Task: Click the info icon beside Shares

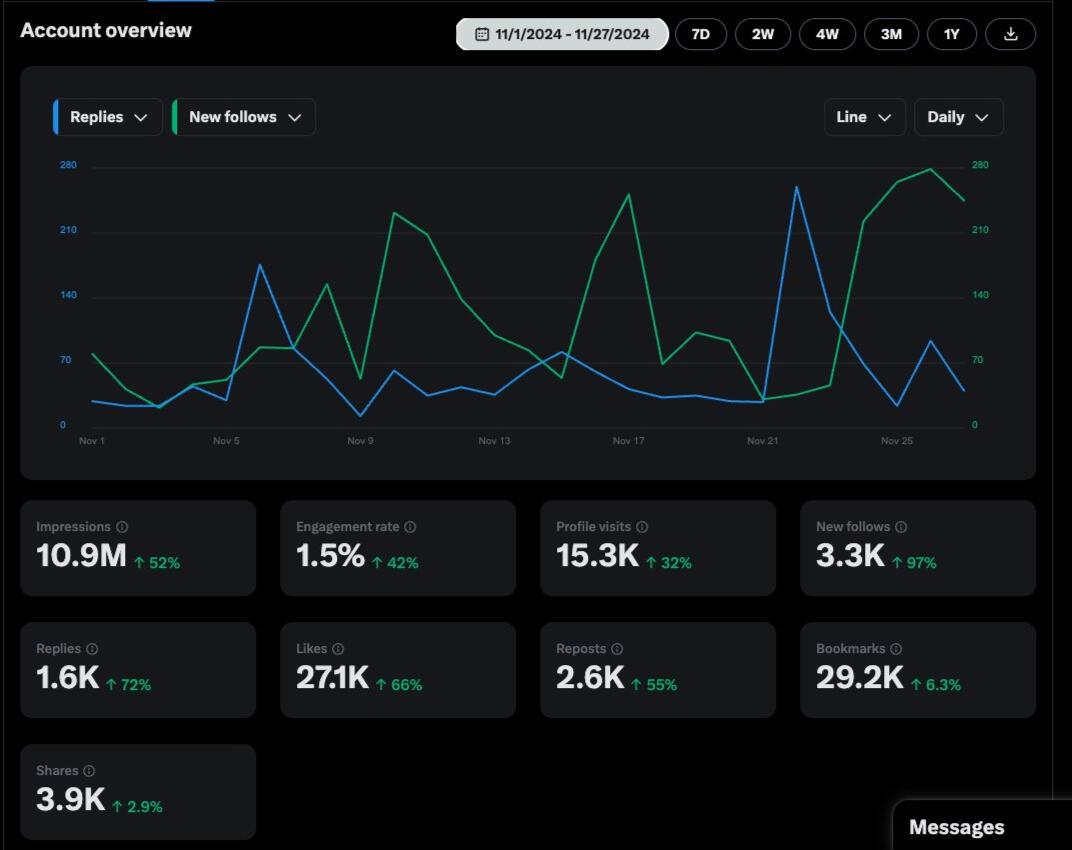Action: click(x=89, y=771)
